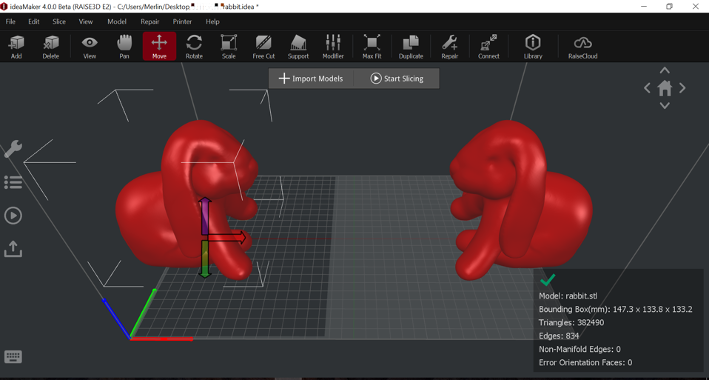Click the purple vertical move gizmo arrow
Image resolution: width=710 pixels, height=381 pixels.
(205, 215)
